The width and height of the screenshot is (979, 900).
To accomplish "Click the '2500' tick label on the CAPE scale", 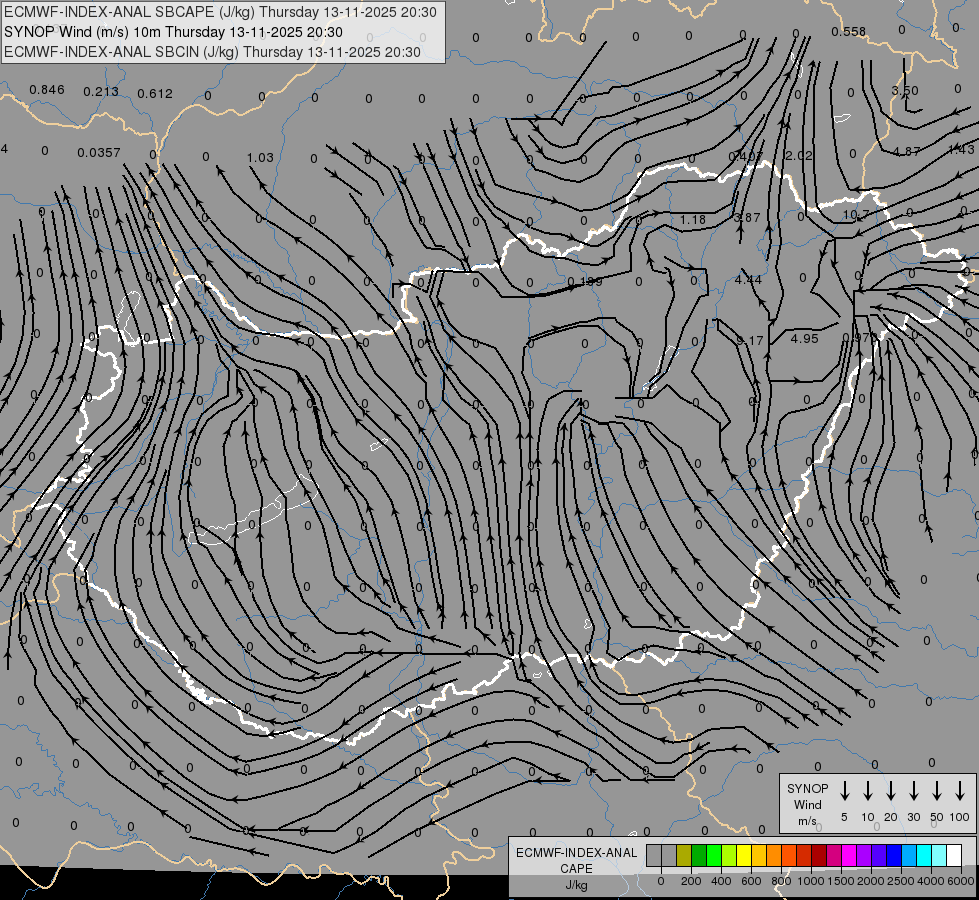I will [901, 881].
